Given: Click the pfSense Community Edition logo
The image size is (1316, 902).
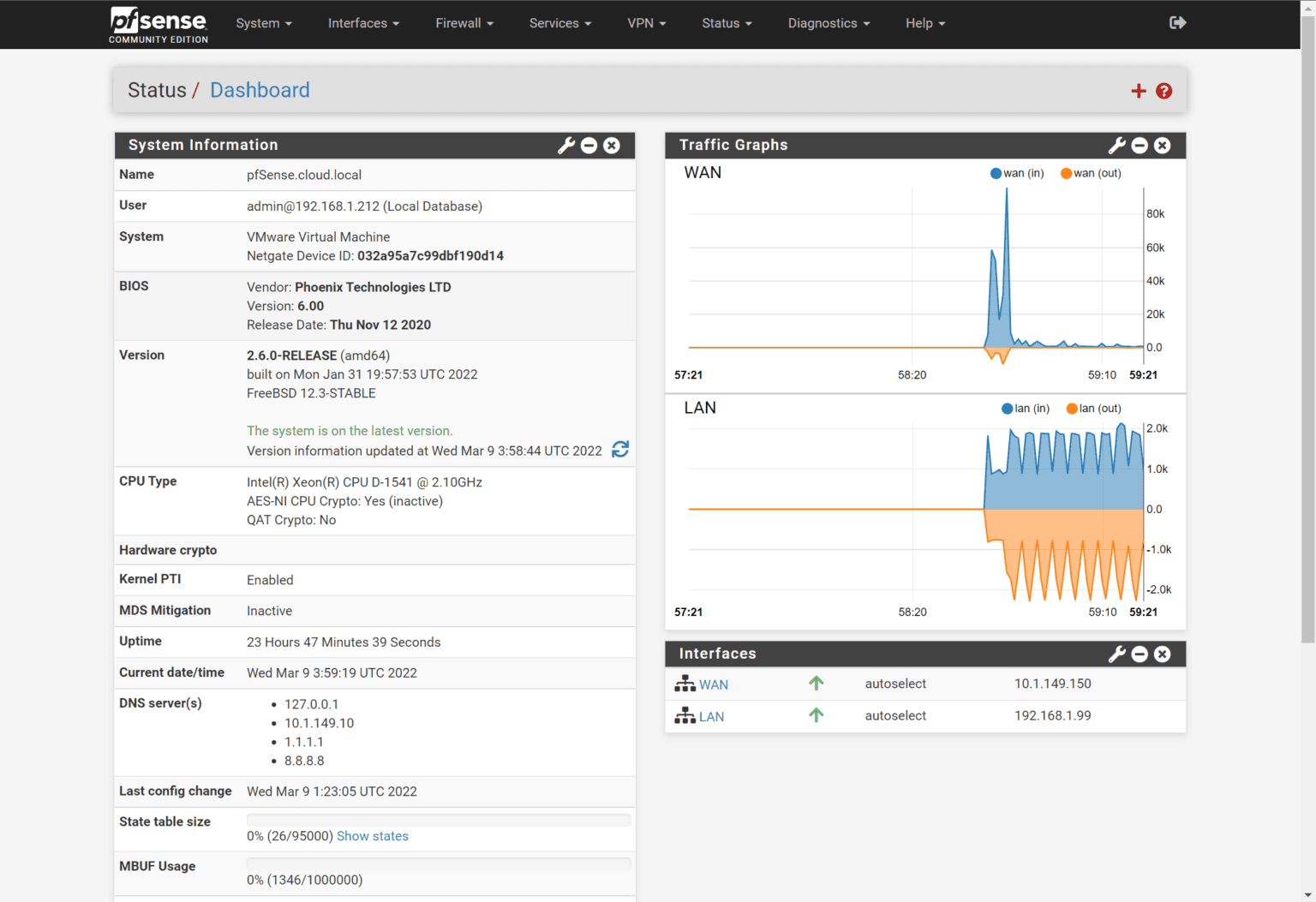Looking at the screenshot, I should (158, 24).
